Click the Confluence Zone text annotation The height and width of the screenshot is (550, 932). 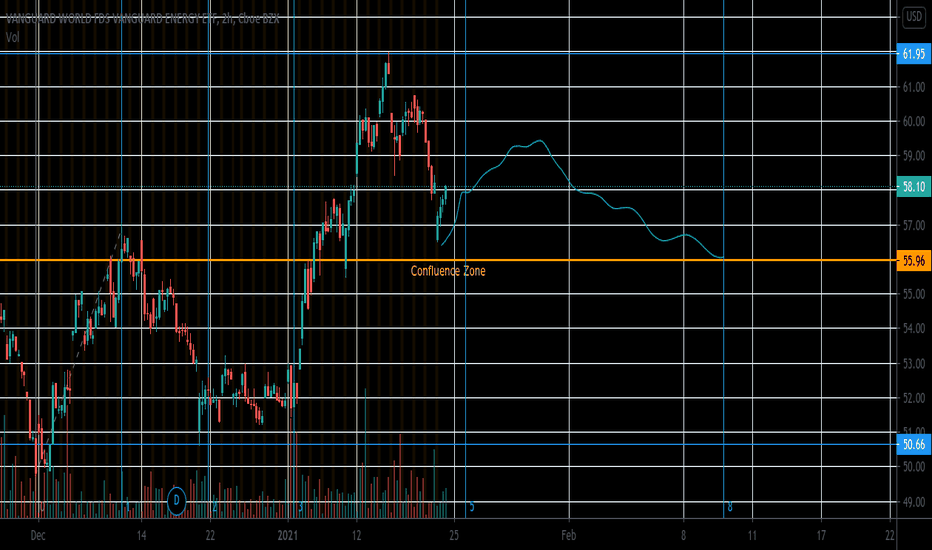(x=448, y=271)
